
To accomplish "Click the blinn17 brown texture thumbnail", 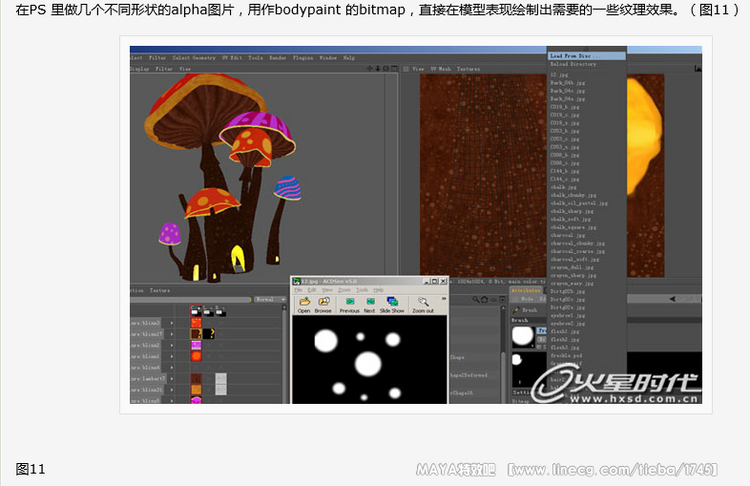I will (x=196, y=334).
